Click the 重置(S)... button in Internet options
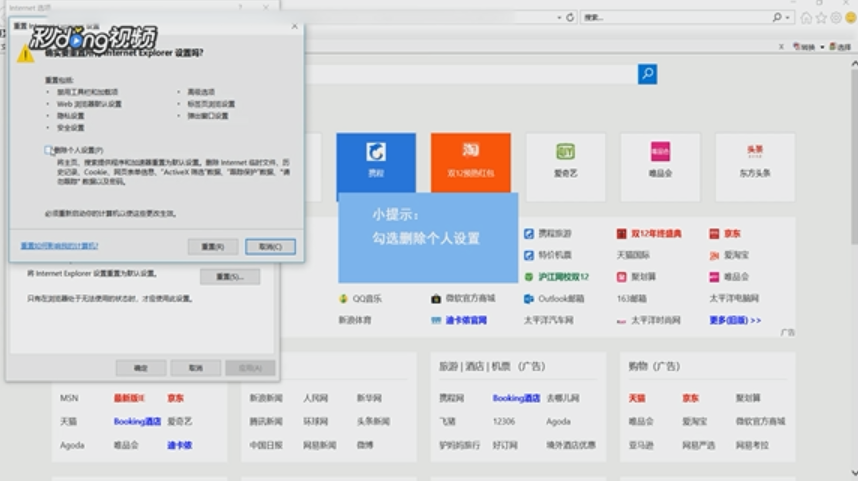858x481 pixels. (x=230, y=277)
